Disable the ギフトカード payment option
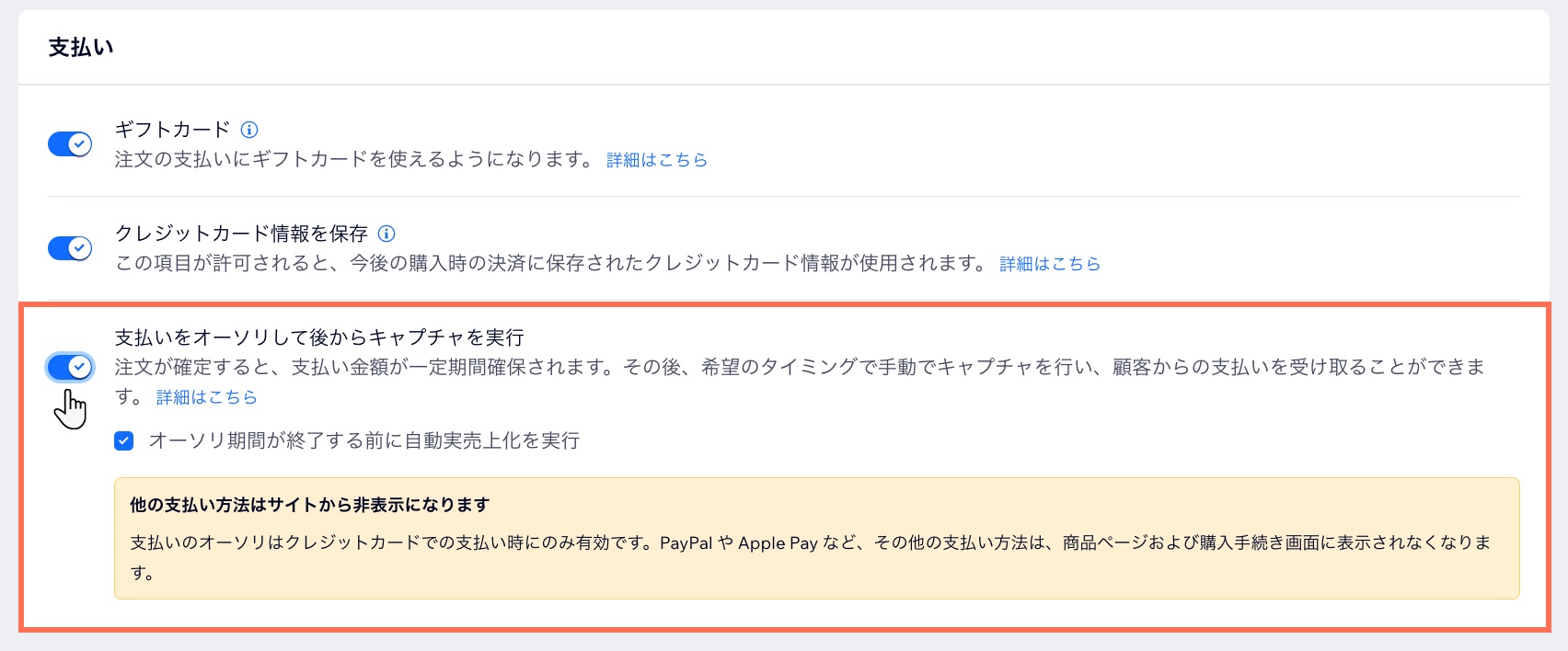The height and width of the screenshot is (651, 1568). 70,144
